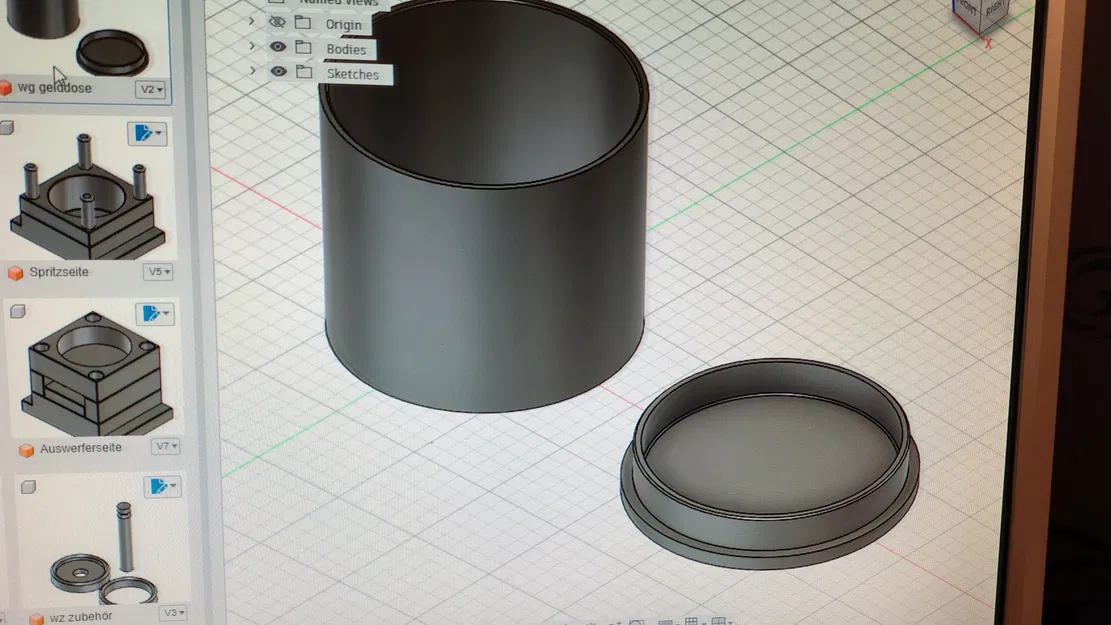The width and height of the screenshot is (1111, 625).
Task: Click the RIGHT face of the ViewCube
Action: (995, 10)
